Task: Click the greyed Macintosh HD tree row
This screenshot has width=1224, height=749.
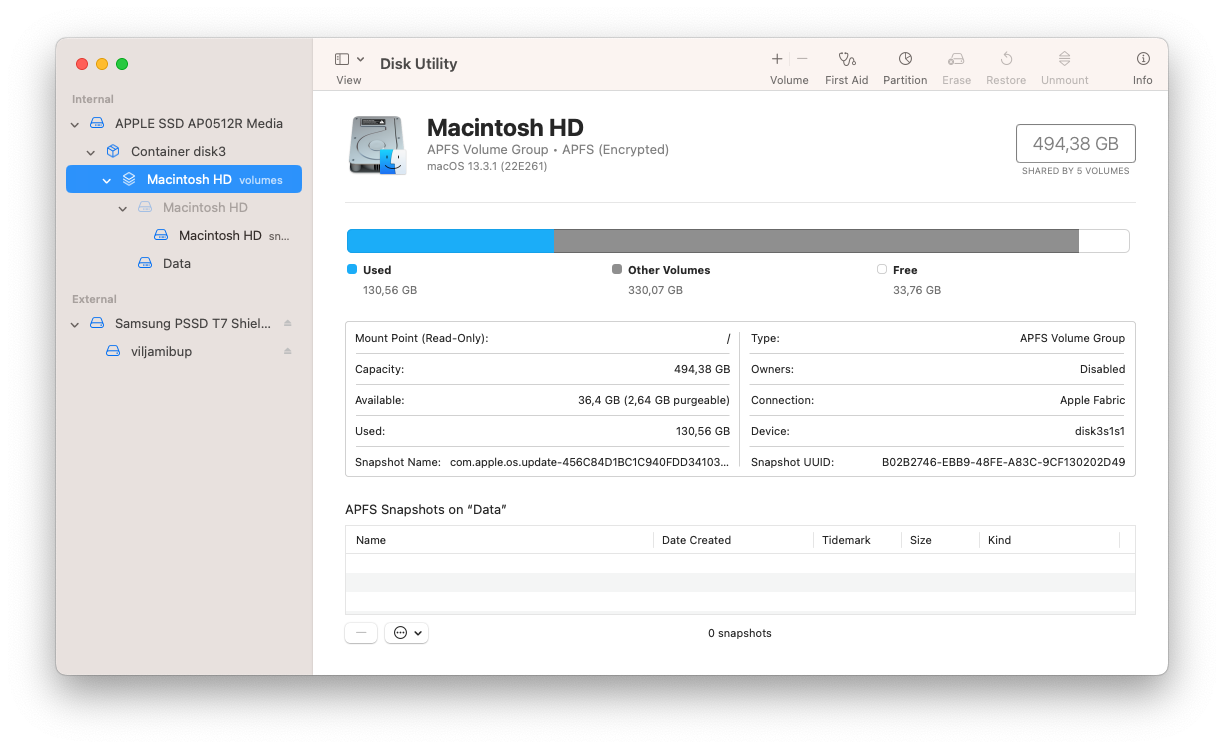Action: coord(184,208)
